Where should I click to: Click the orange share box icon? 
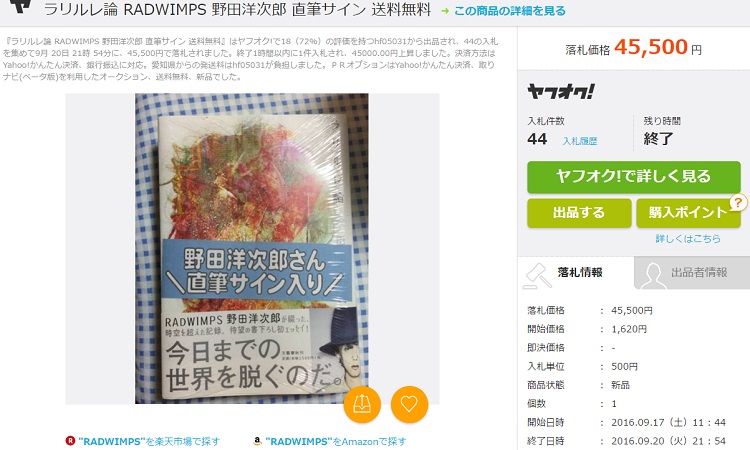362,405
